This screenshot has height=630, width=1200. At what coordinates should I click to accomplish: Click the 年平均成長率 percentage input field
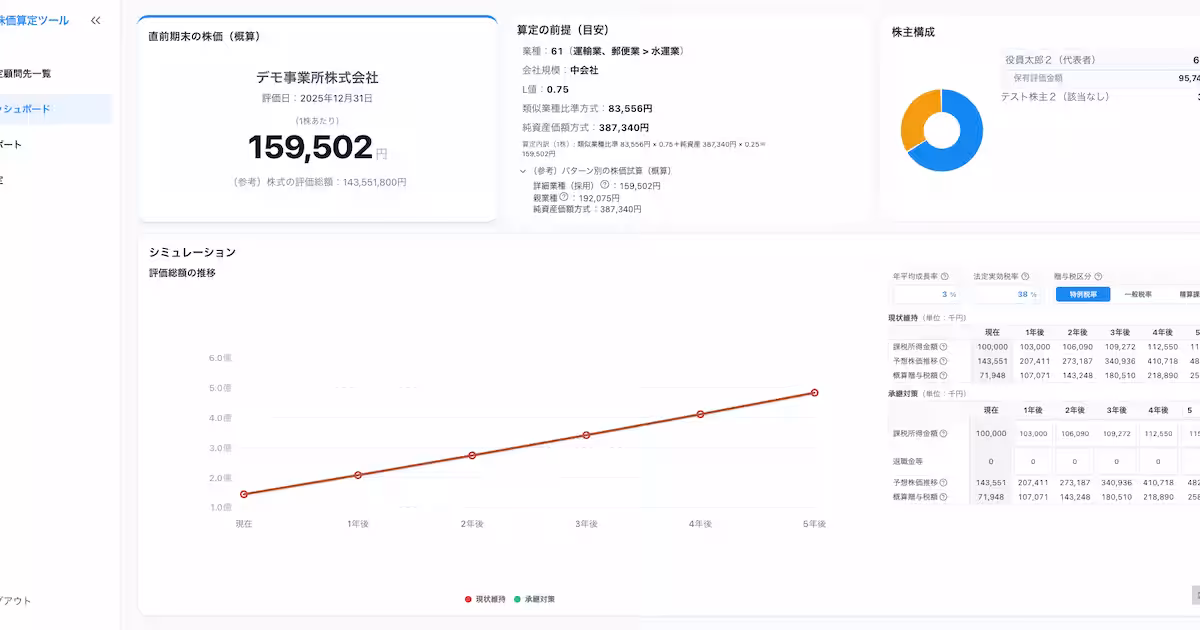(x=929, y=295)
